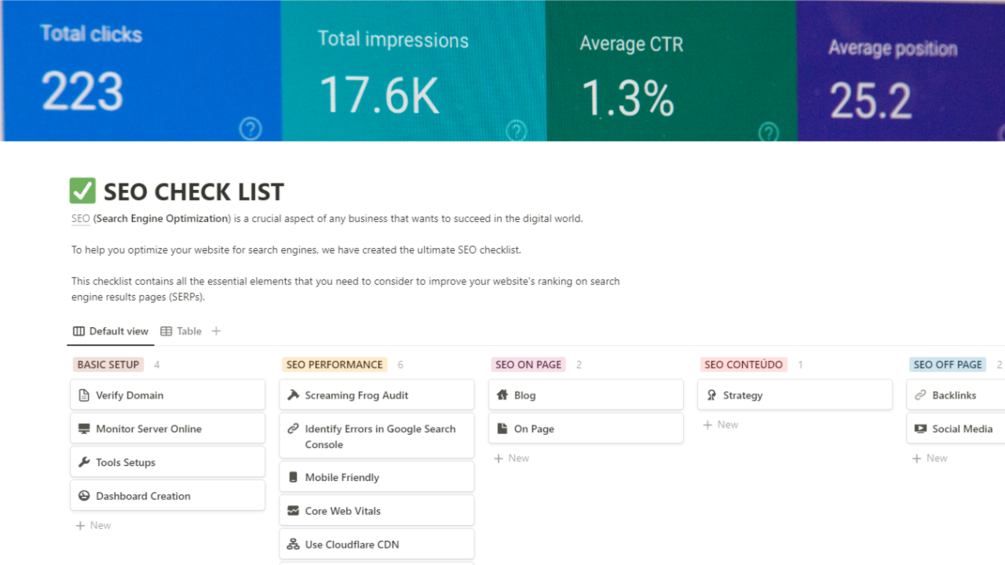This screenshot has height=565, width=1005.
Task: Click the underlined SEO link in description
Action: pos(80,218)
